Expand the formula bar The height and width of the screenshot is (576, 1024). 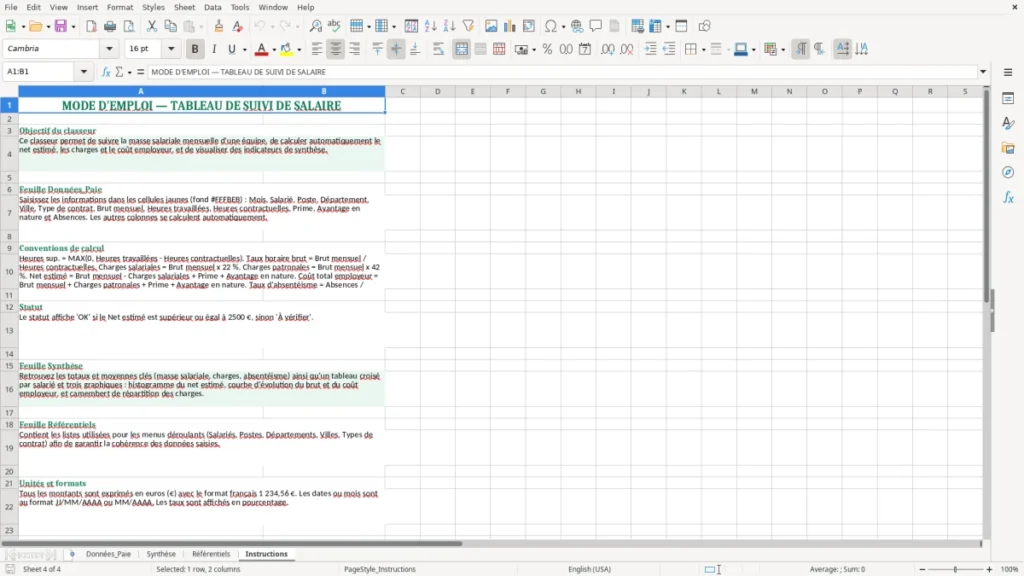pos(983,72)
